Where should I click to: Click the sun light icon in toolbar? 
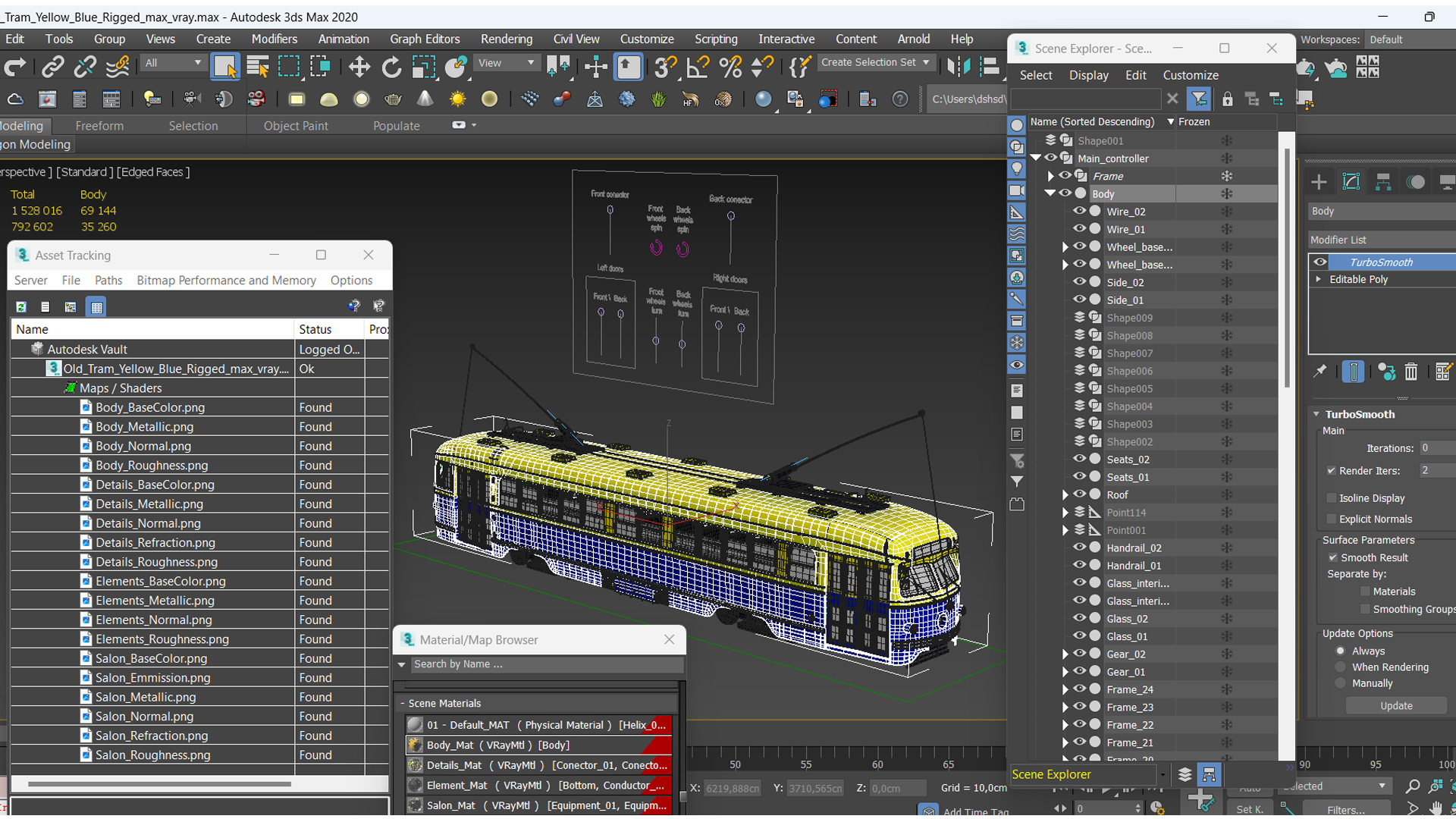pos(457,99)
